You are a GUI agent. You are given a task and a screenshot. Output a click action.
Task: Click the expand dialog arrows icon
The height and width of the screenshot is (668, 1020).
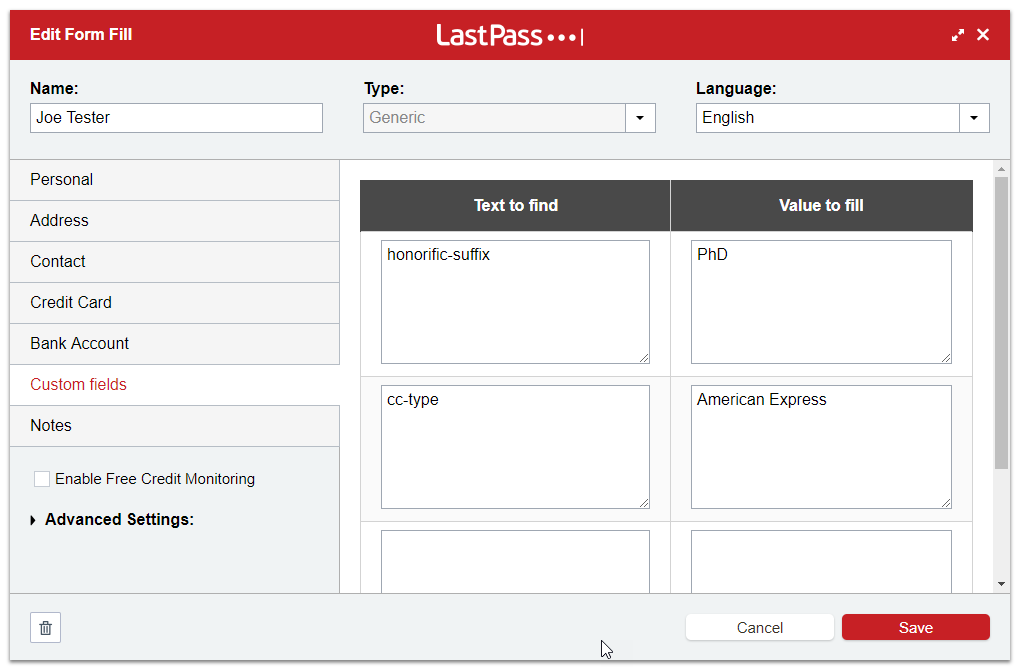pos(957,35)
